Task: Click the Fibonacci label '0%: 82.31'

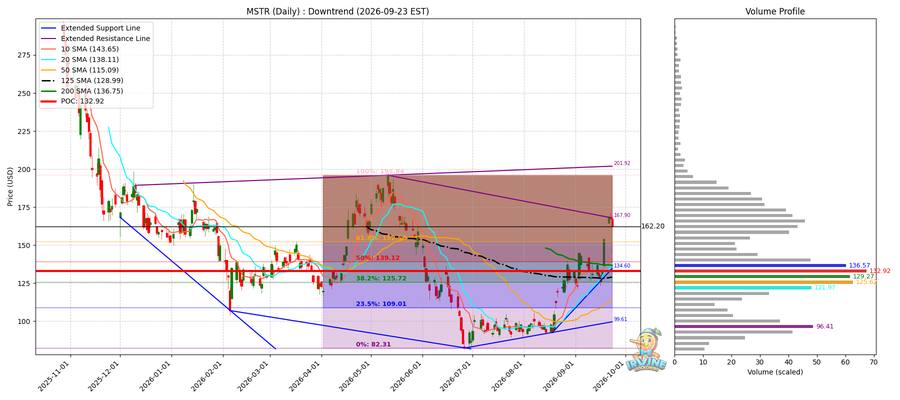Action: [374, 344]
